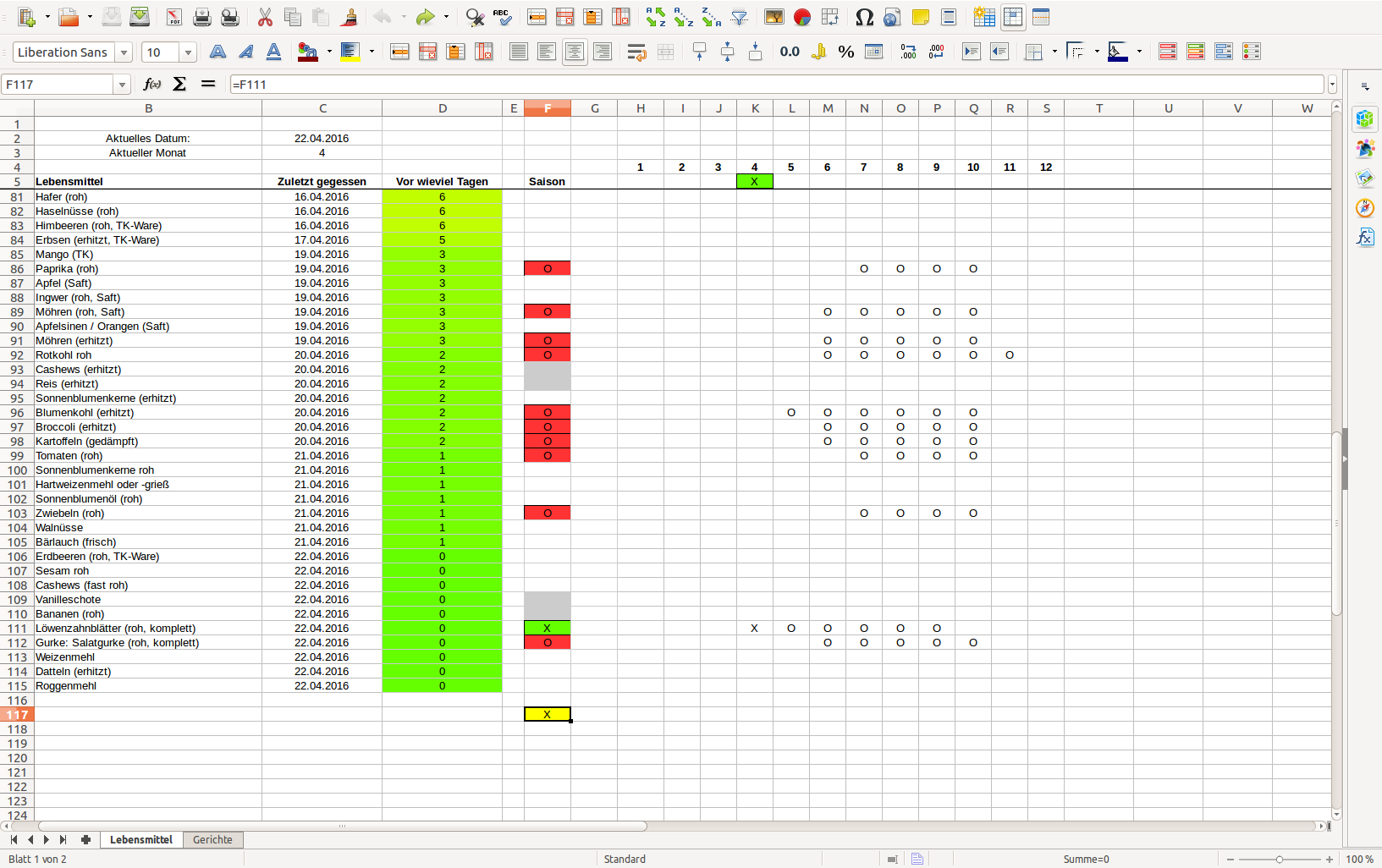Cut selection with scissors icon

(x=265, y=17)
